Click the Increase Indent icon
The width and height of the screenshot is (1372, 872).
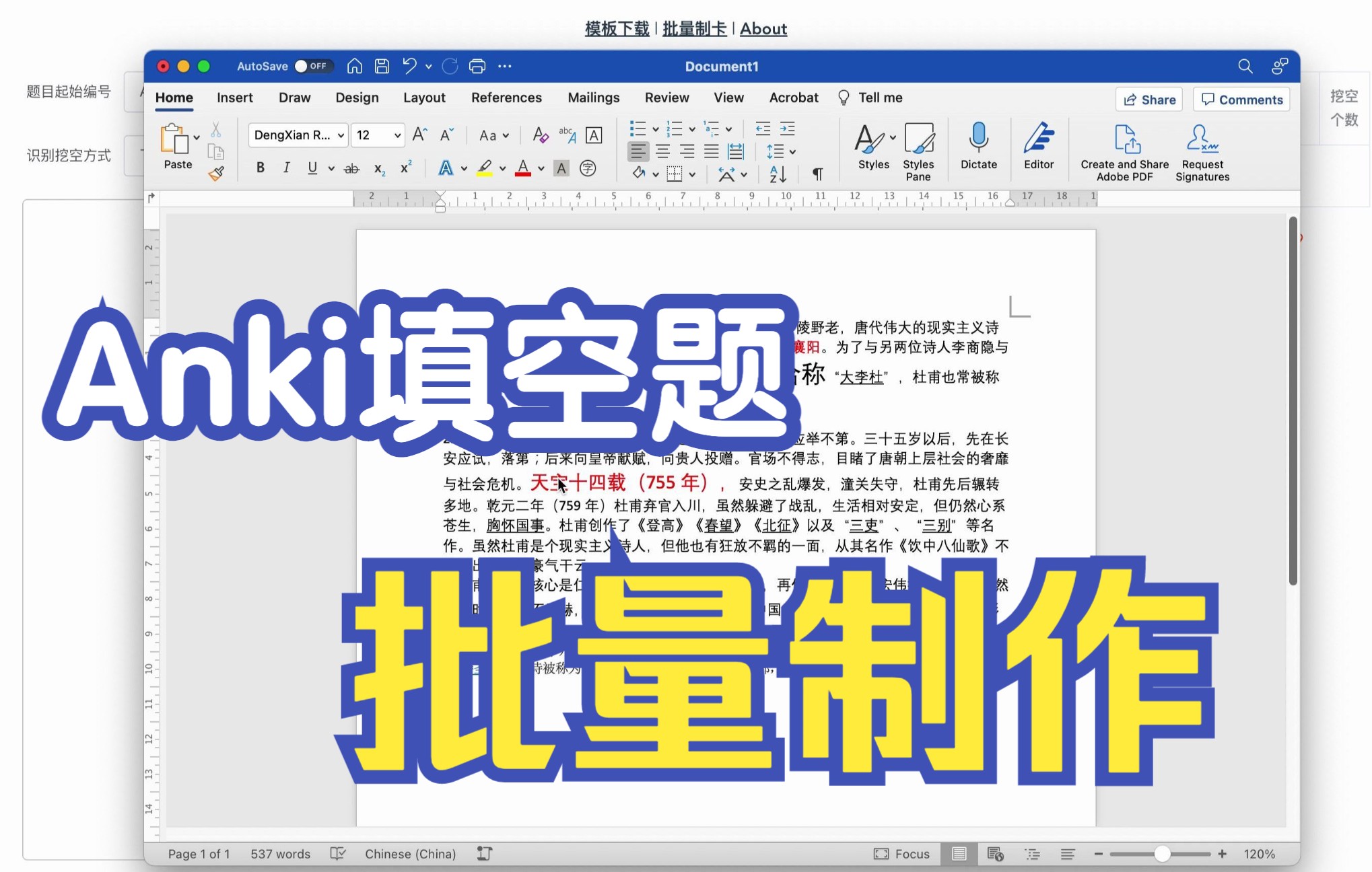tap(787, 129)
